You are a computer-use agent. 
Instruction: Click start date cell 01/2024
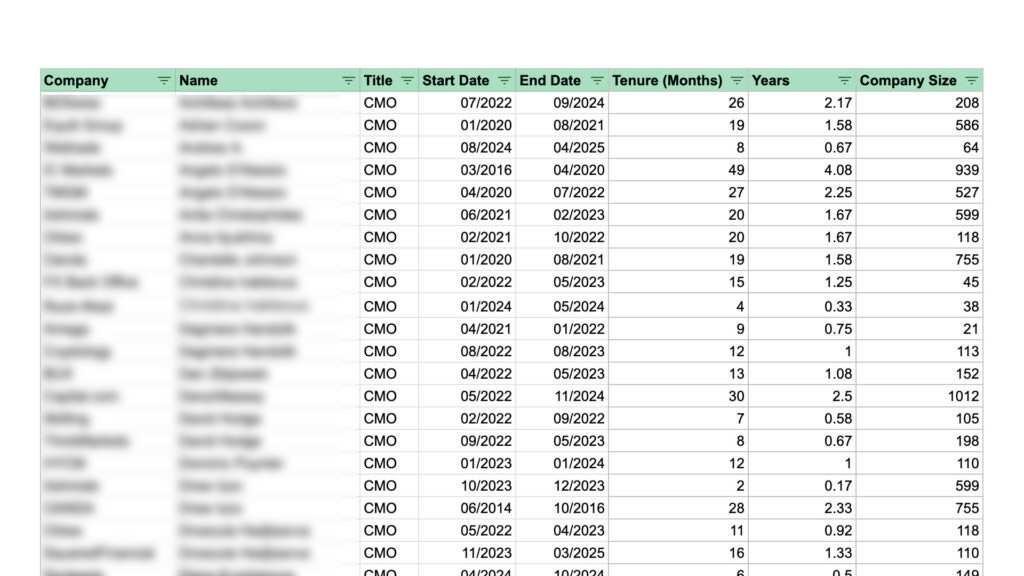coord(467,306)
